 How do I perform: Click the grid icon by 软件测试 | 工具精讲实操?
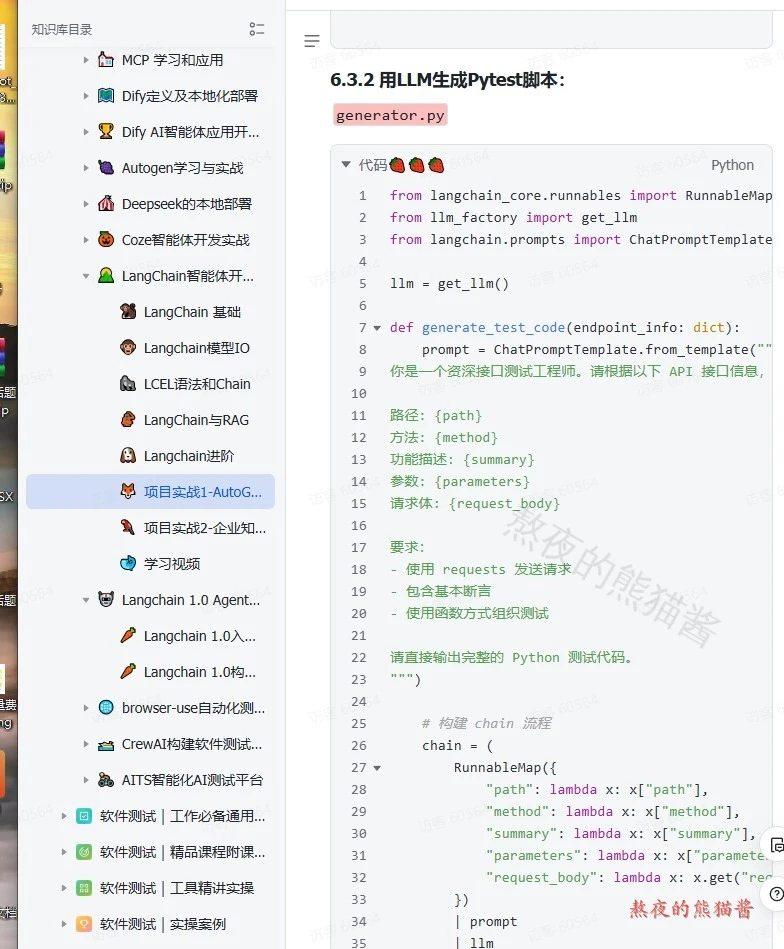tap(84, 888)
